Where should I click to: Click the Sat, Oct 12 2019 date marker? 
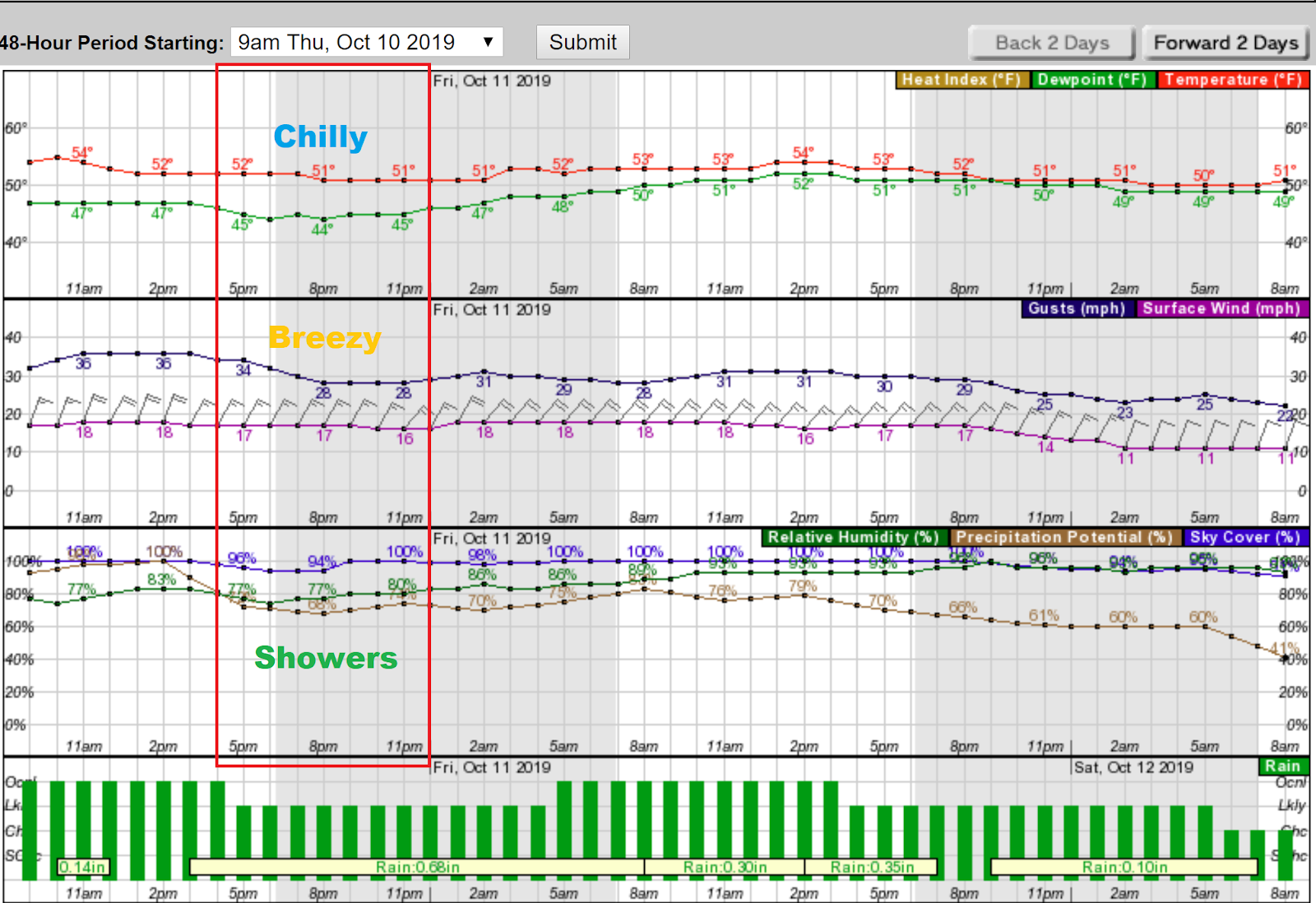tap(1133, 767)
